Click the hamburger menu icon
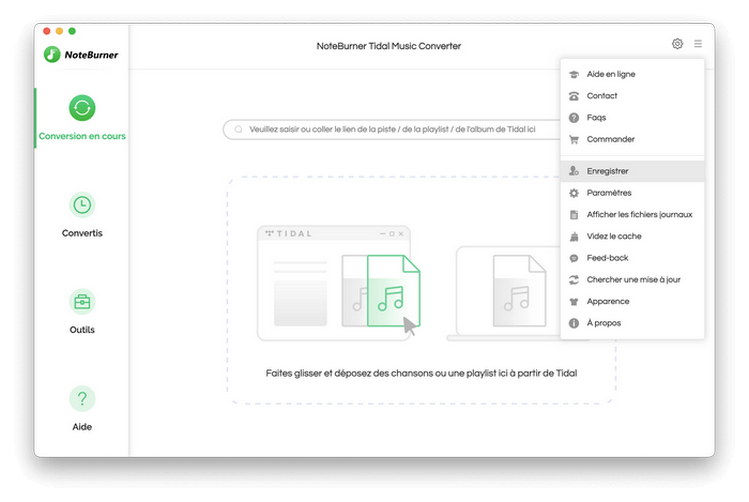Viewport: 749px width, 502px height. pos(698,44)
